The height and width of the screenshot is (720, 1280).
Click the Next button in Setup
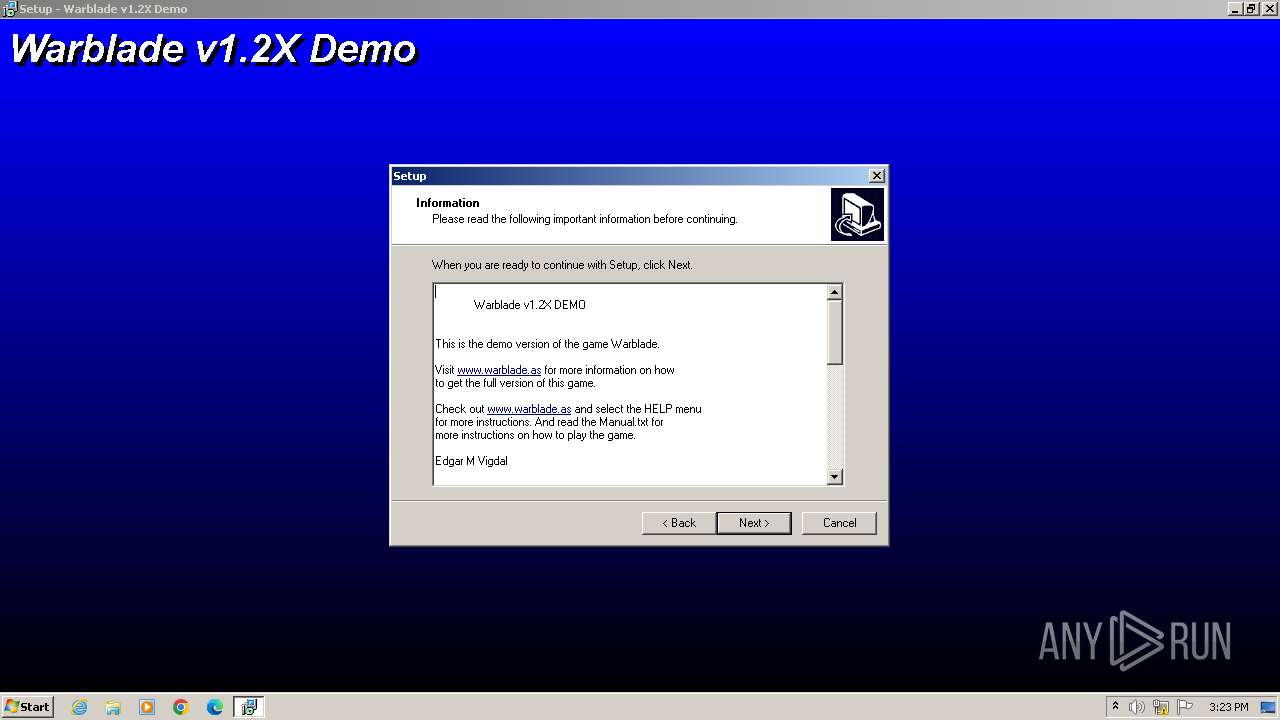point(754,523)
